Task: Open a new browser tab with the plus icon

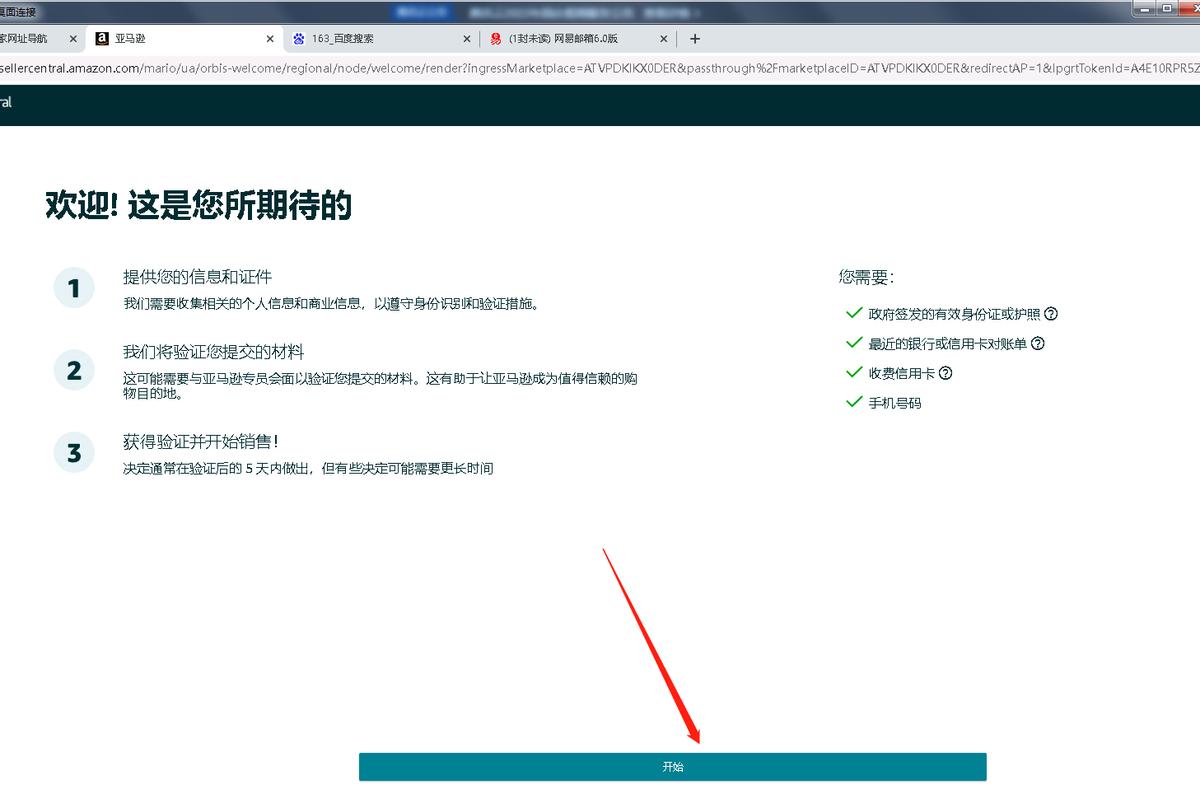Action: (694, 38)
